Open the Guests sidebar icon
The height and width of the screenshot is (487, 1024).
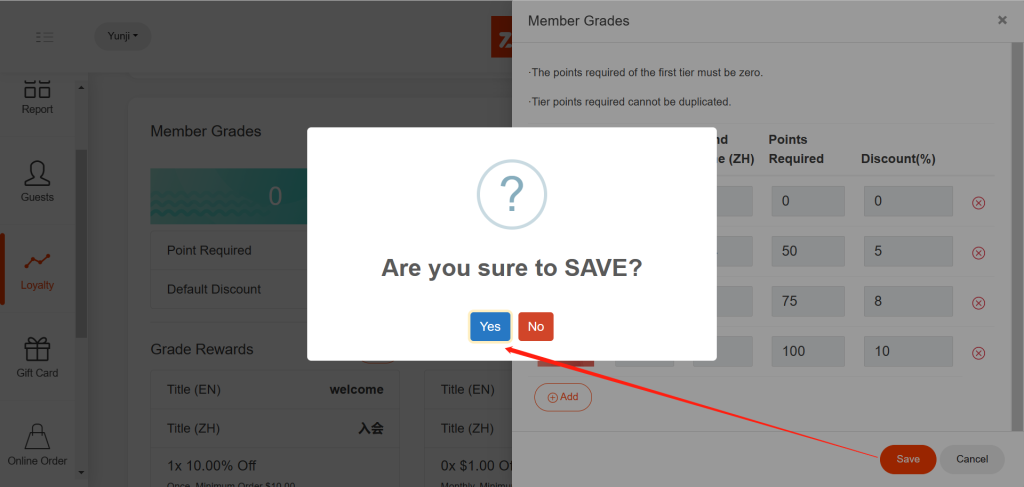click(37, 181)
